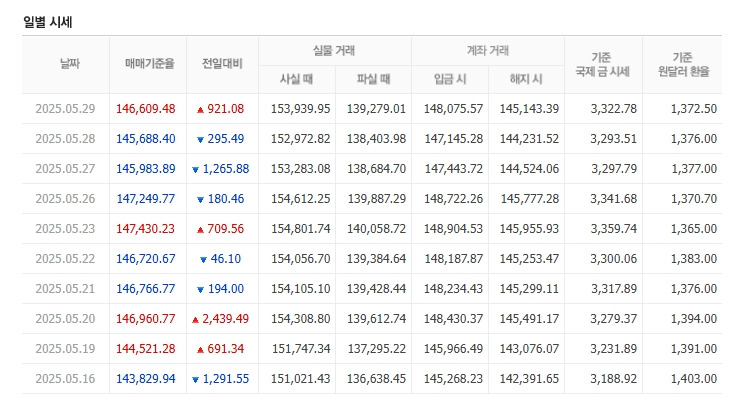Click the 실물 거래 group header
Screen dimensions: 747x407
point(334,51)
